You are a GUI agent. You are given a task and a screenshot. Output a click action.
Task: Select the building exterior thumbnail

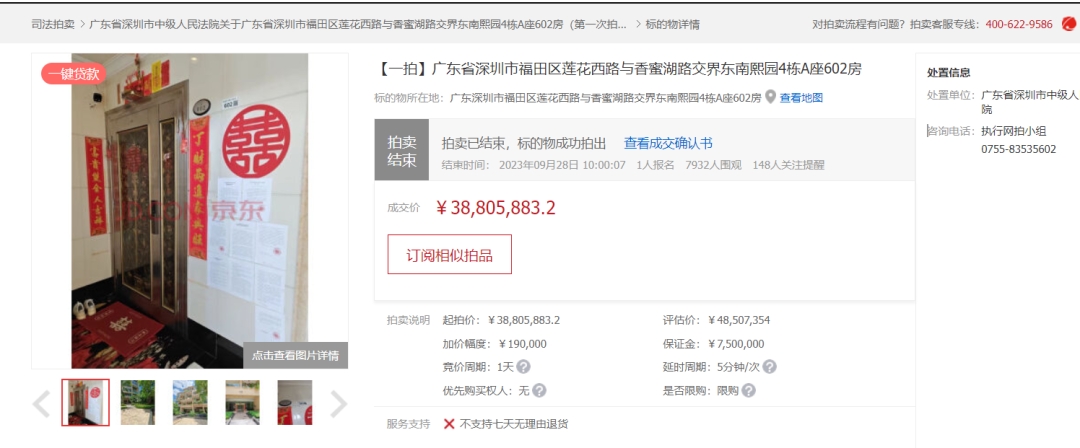click(x=190, y=403)
